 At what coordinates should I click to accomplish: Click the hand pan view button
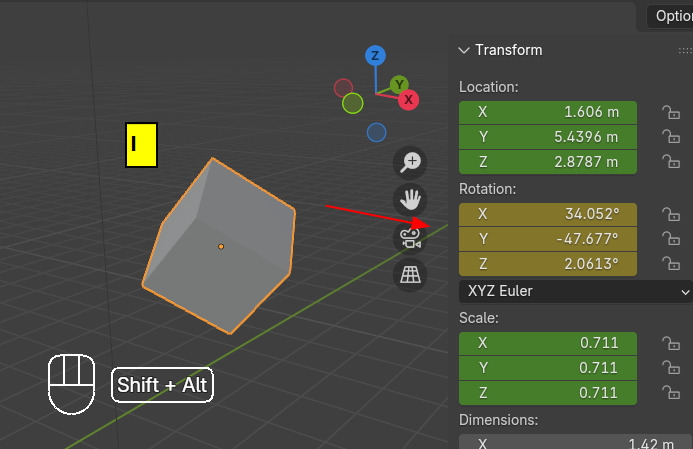410,200
